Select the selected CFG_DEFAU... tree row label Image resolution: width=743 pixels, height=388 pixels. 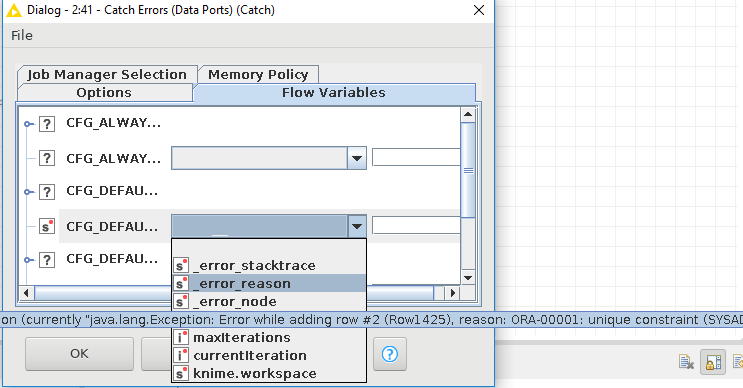pyautogui.click(x=112, y=226)
